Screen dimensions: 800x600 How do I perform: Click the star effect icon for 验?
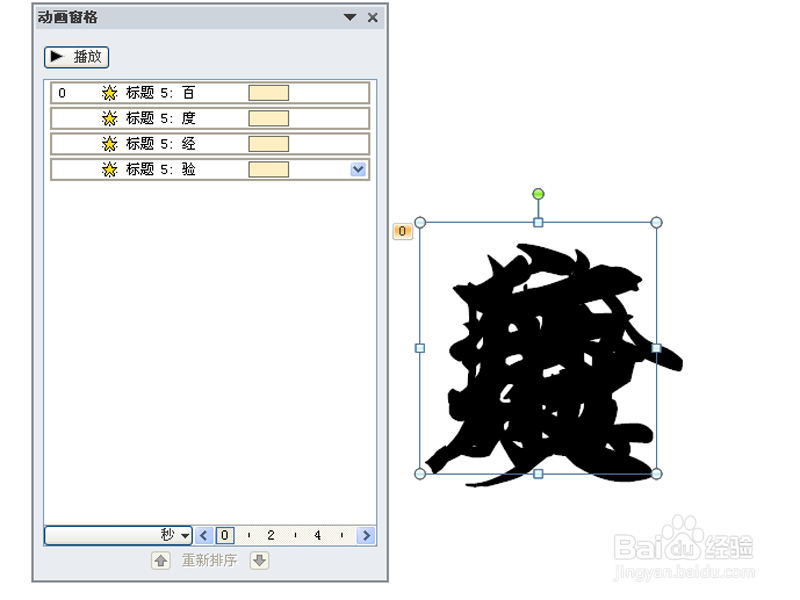tap(110, 169)
